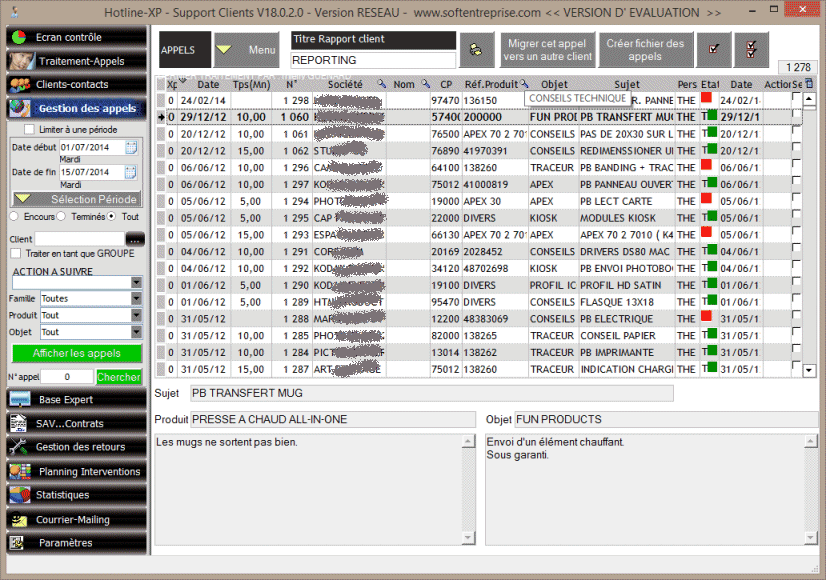
Task: Click the search icon beside Nom column
Action: [426, 85]
